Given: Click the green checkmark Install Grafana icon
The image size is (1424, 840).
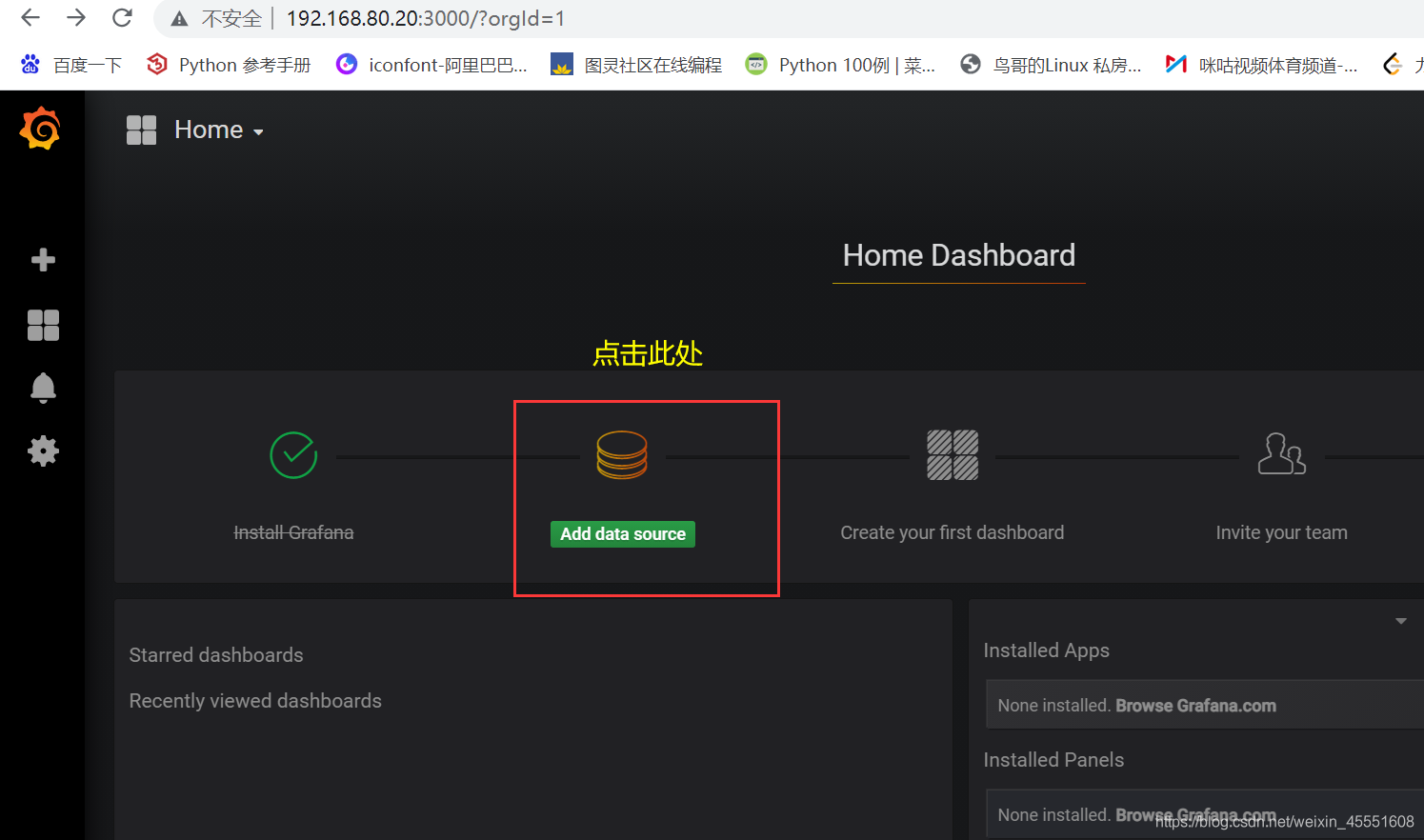Looking at the screenshot, I should coord(293,455).
